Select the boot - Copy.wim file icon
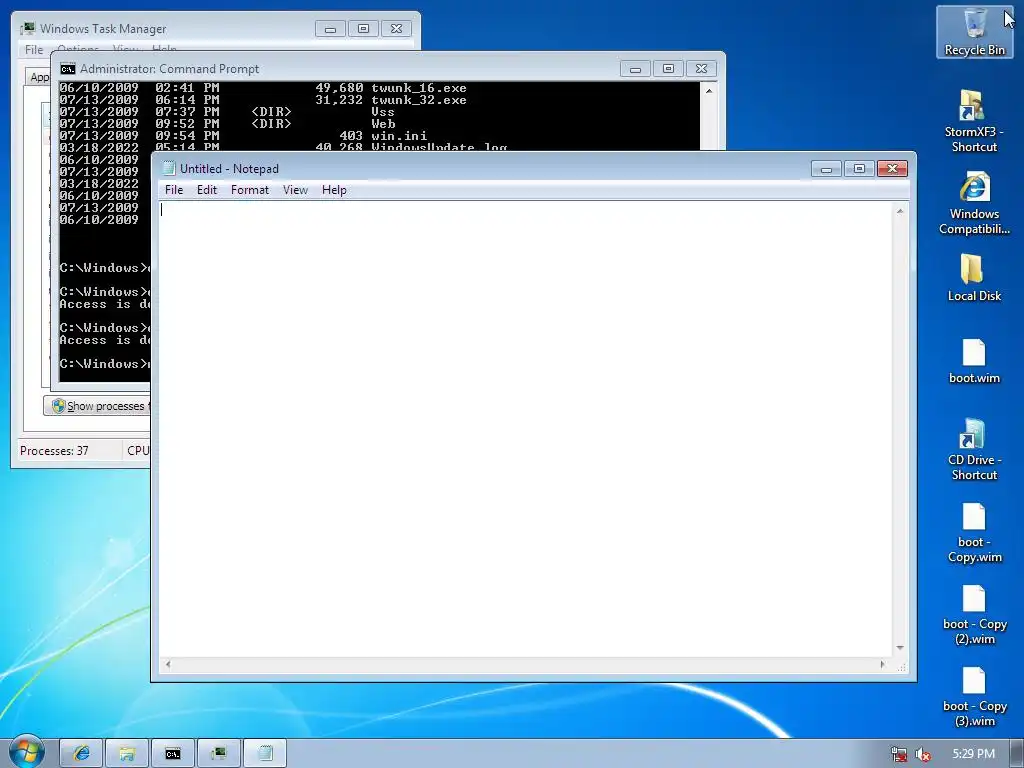1024x768 pixels. (x=974, y=533)
